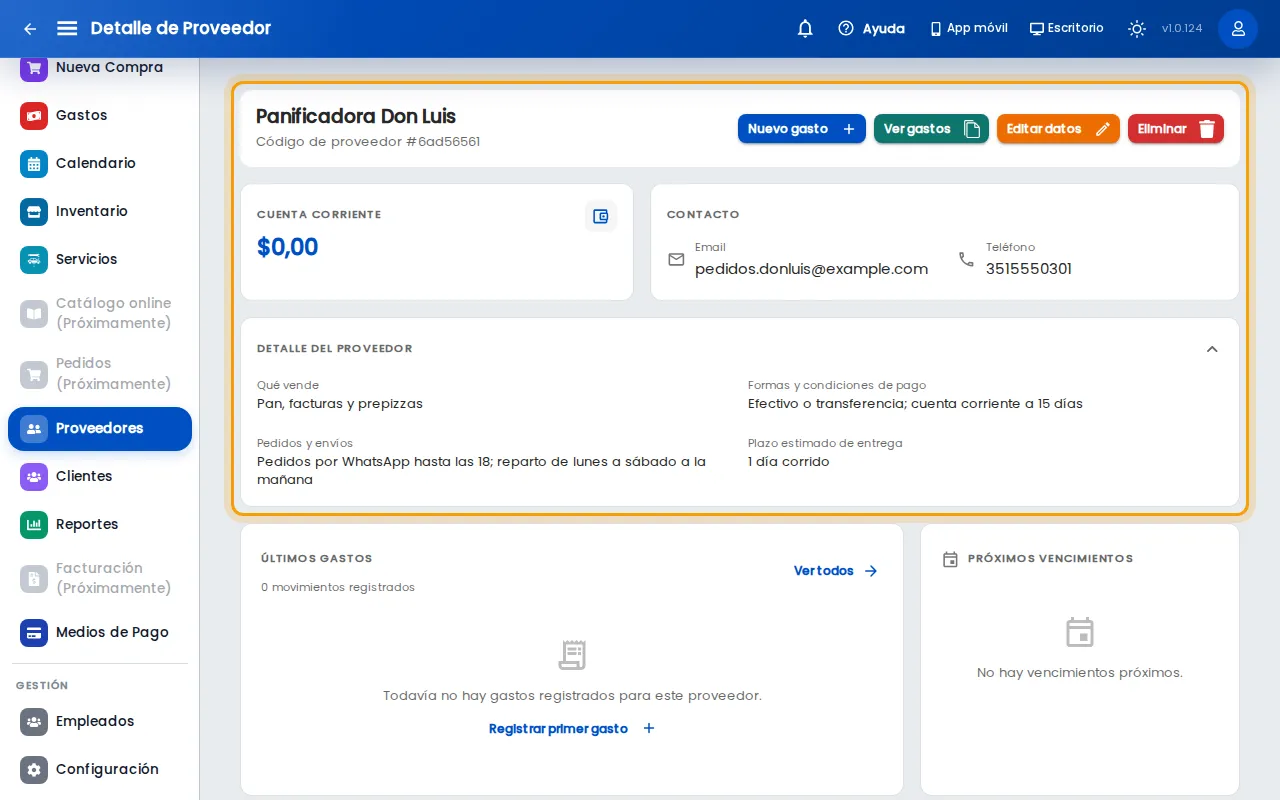Click the Escritorio header link
This screenshot has width=1280, height=800.
pyautogui.click(x=1066, y=29)
